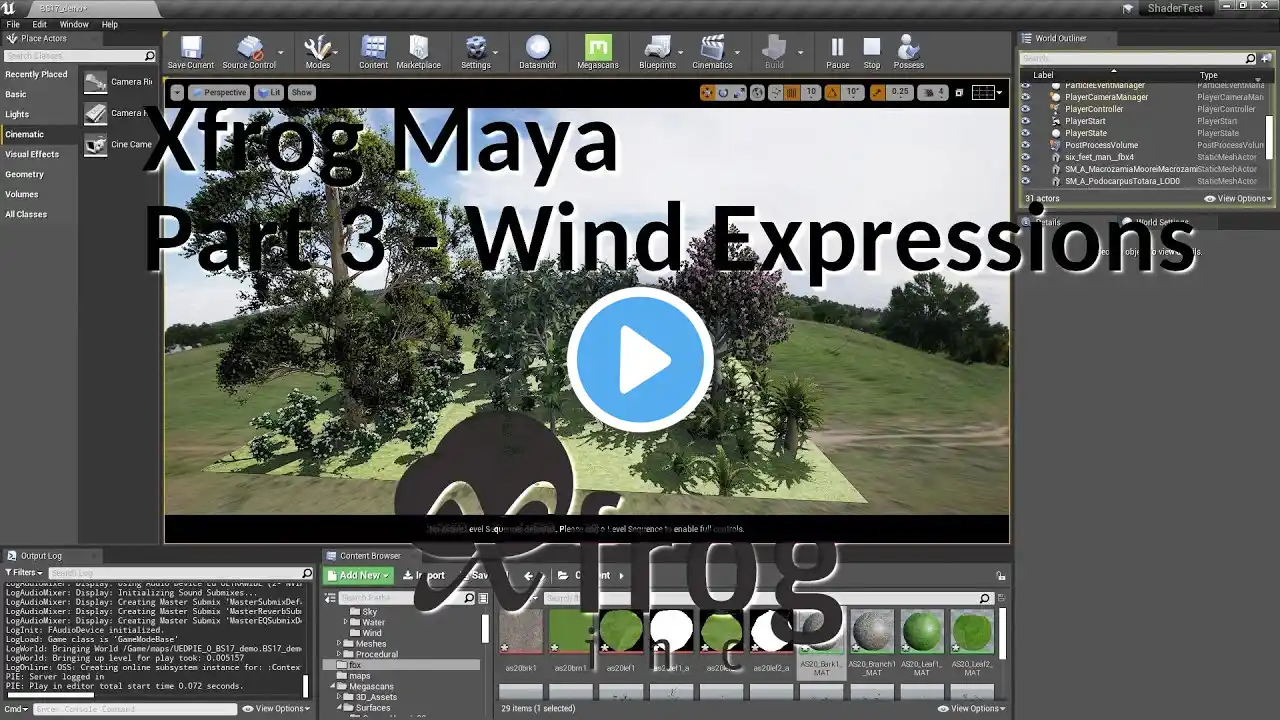Viewport: 1280px width, 720px height.
Task: Open the Megascans plugin icon
Action: 598,52
